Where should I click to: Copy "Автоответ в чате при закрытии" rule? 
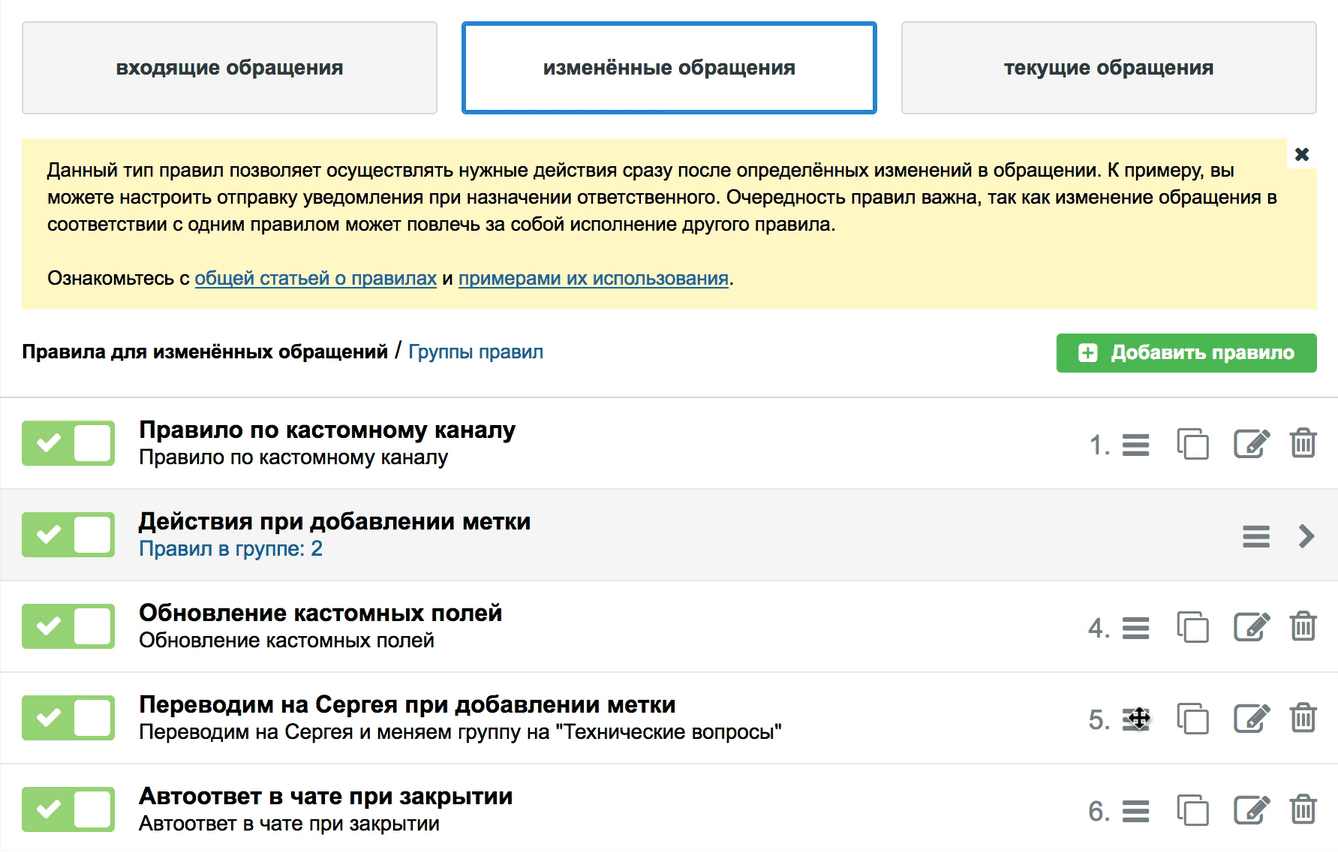[x=1193, y=810]
